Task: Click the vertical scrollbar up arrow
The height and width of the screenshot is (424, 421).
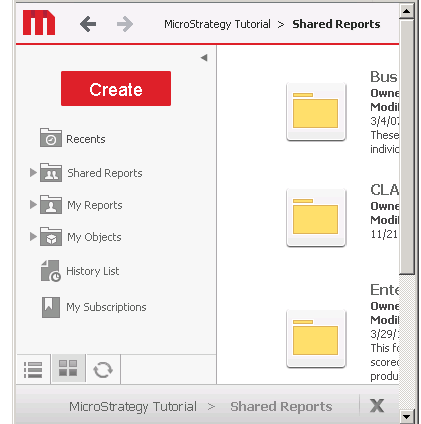Action: pos(407,11)
